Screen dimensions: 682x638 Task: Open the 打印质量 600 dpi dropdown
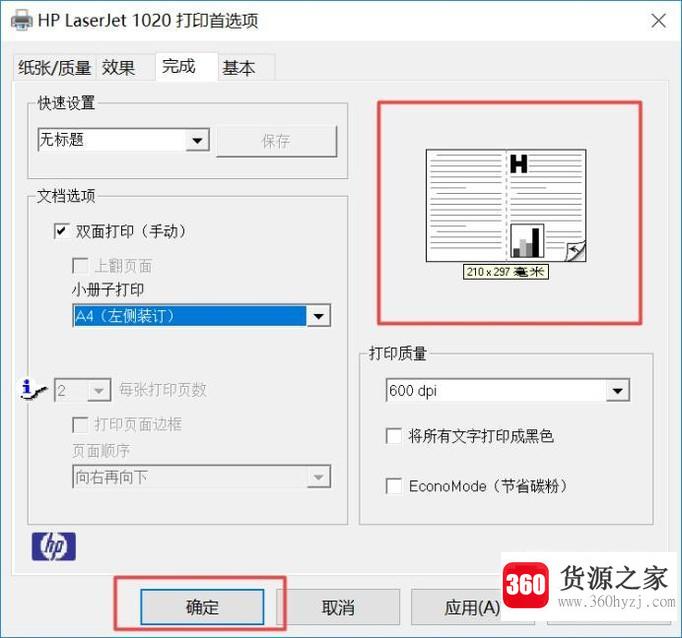508,390
